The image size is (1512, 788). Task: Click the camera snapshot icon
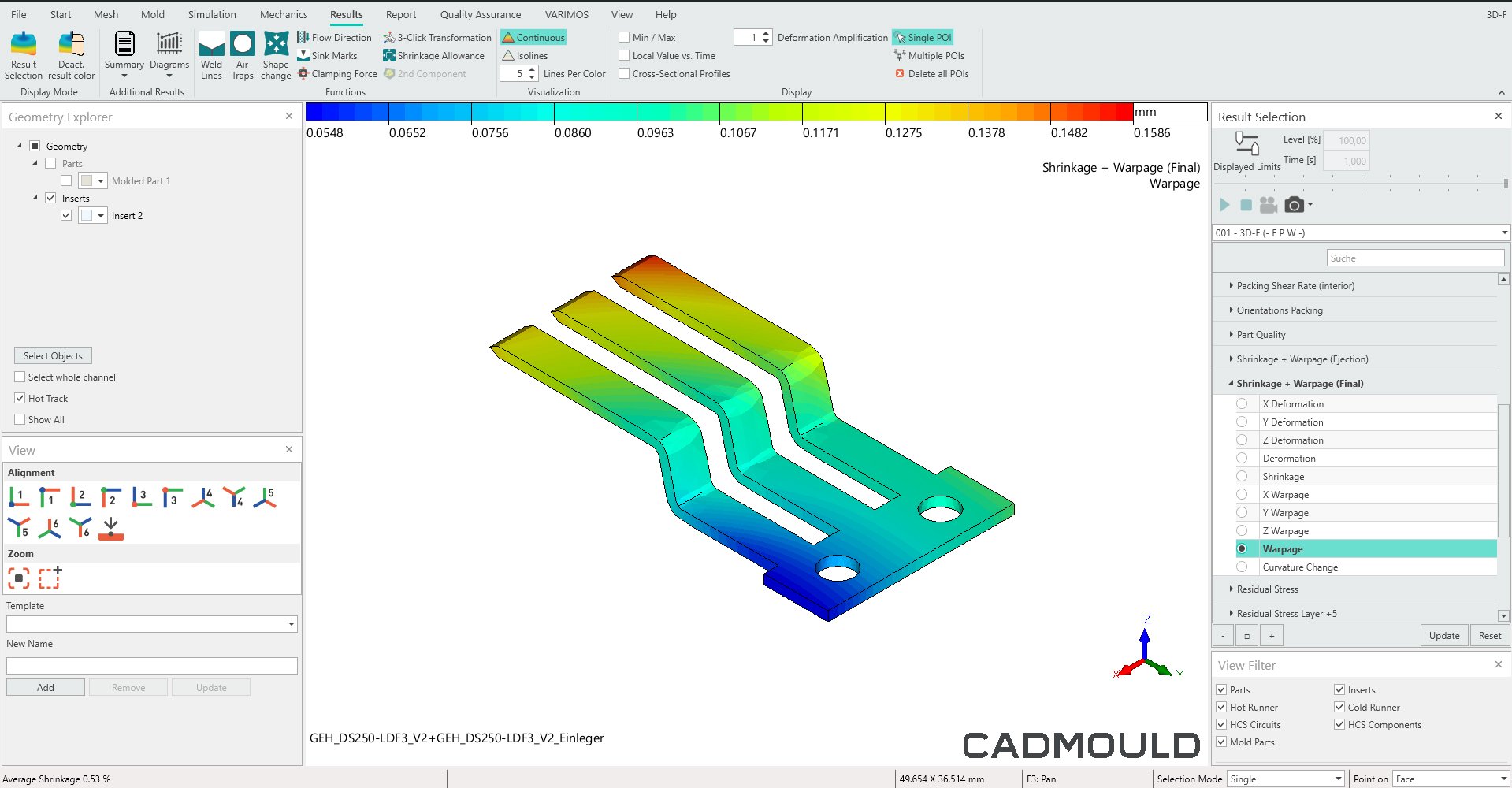pyautogui.click(x=1294, y=205)
